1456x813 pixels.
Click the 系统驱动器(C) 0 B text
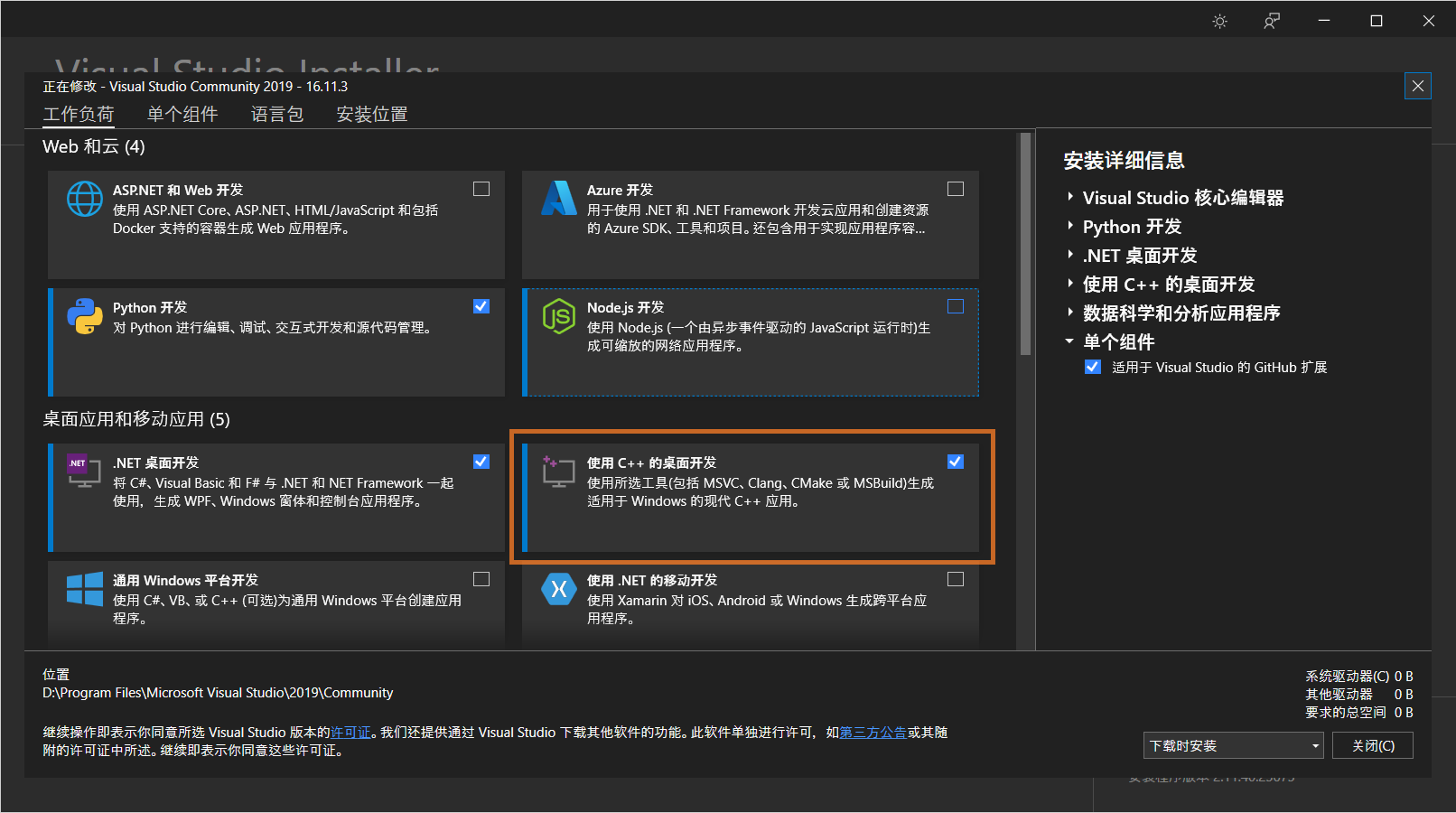[x=1358, y=676]
